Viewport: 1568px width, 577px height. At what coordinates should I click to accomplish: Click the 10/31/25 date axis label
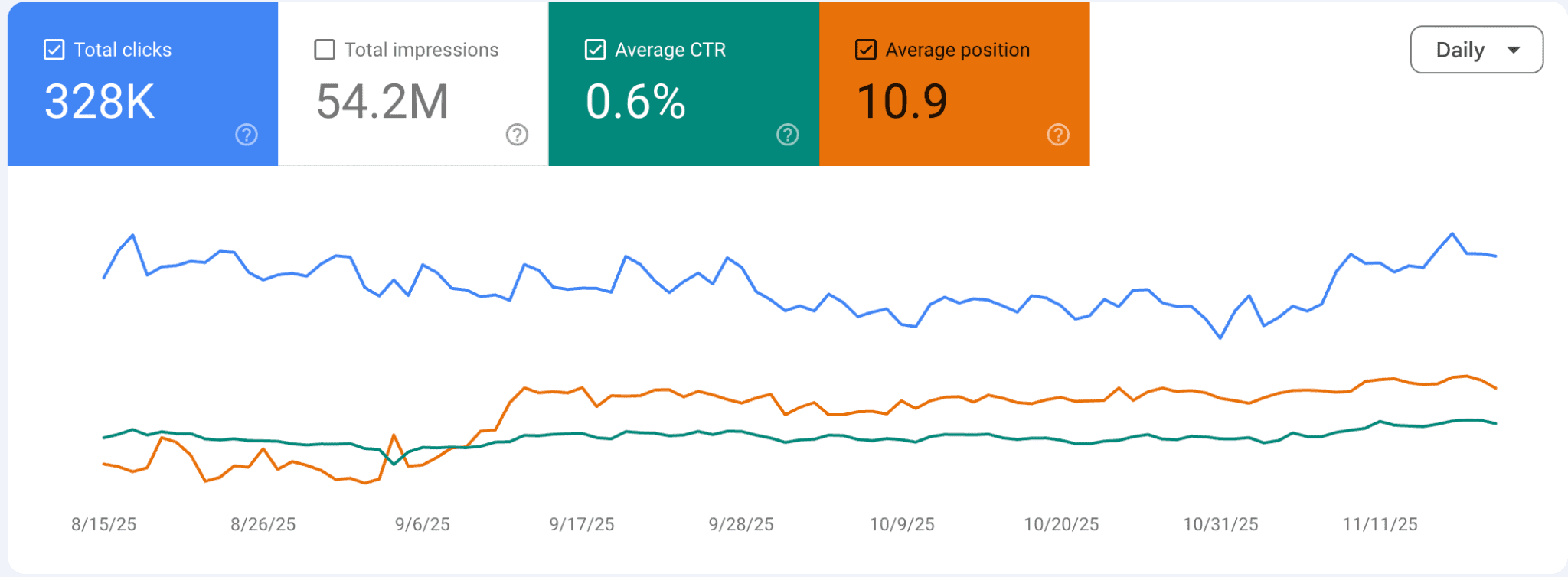coord(1220,524)
